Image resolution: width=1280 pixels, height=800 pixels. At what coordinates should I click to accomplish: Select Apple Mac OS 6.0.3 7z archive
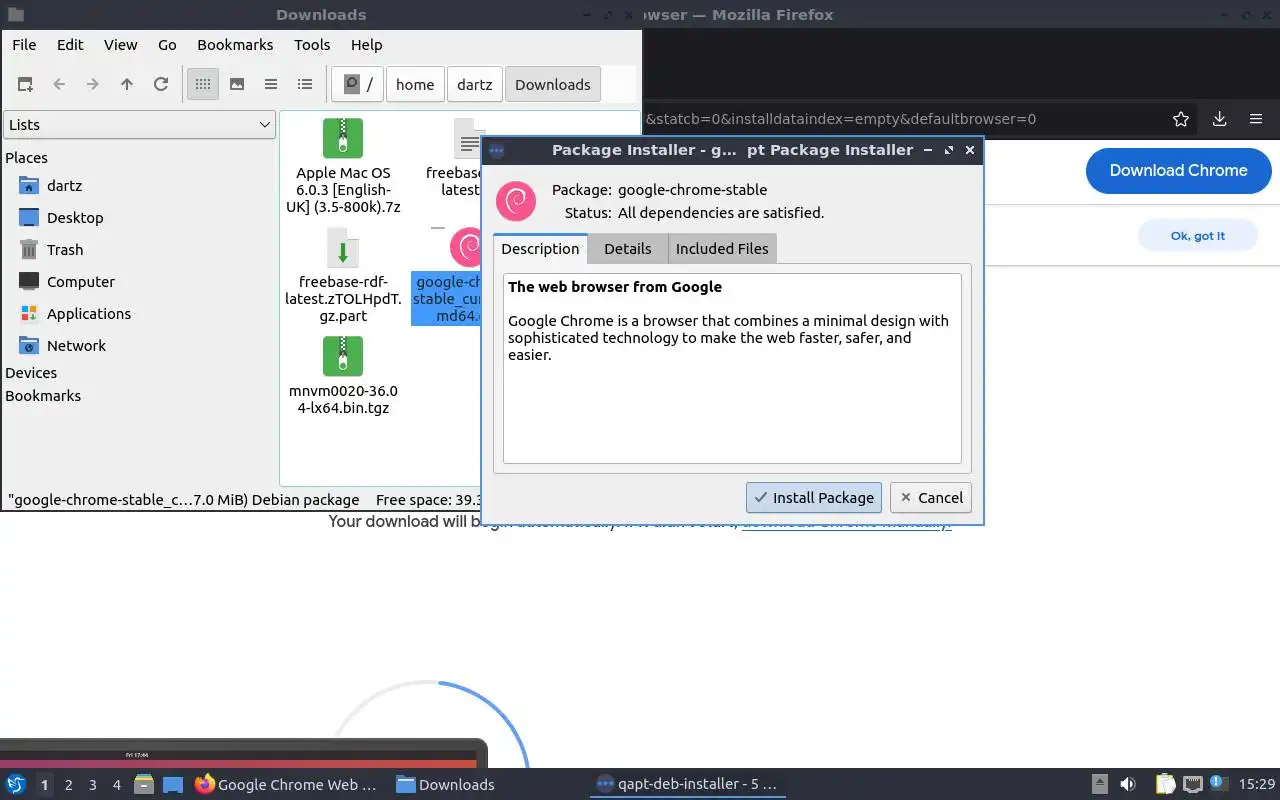coord(343,166)
